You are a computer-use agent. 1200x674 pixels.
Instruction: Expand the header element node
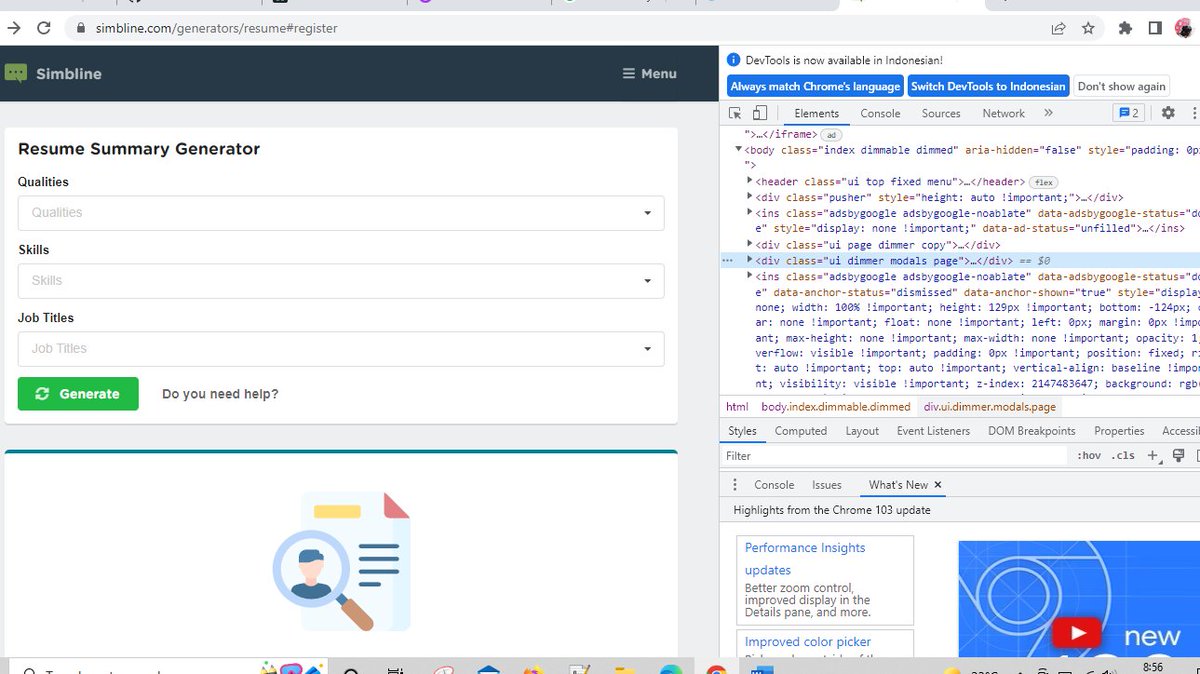750,181
